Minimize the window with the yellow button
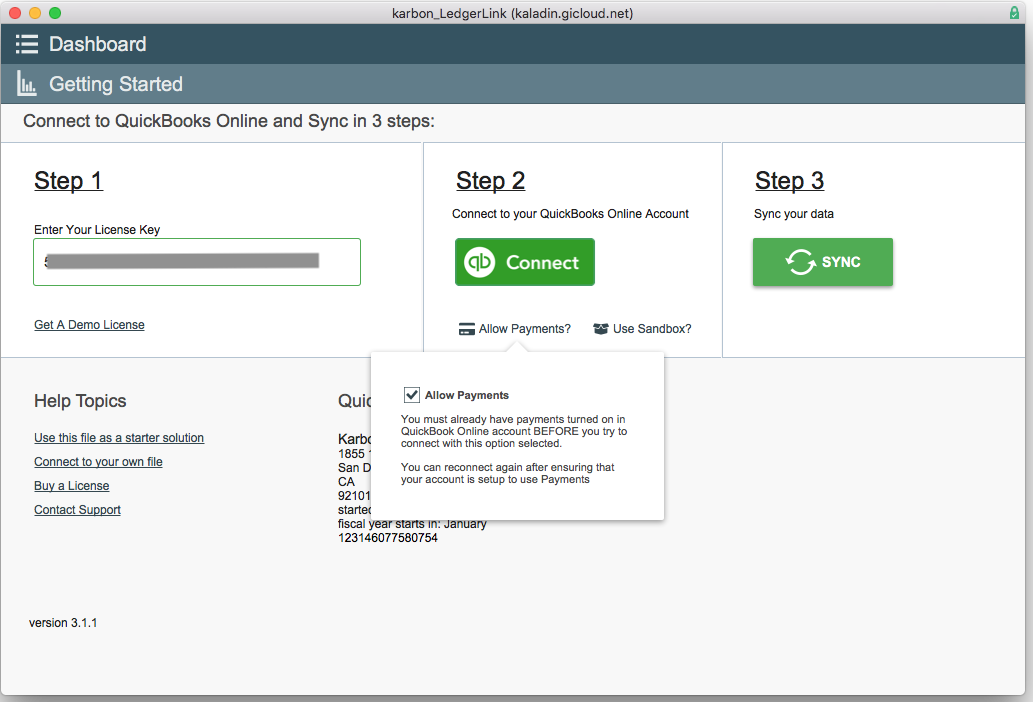The height and width of the screenshot is (702, 1033). 36,13
